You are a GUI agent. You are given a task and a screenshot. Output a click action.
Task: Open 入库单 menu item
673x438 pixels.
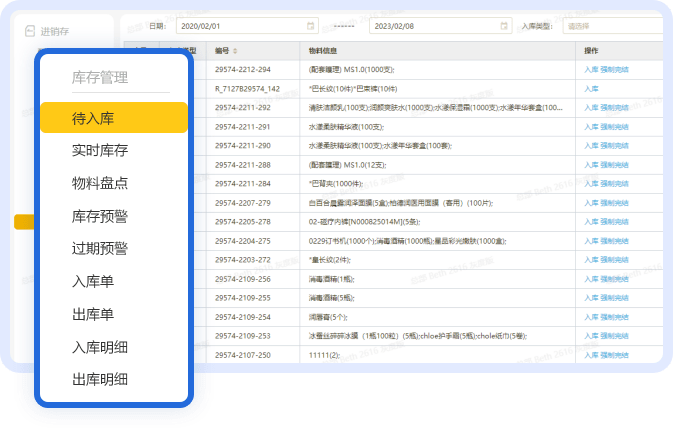point(93,281)
